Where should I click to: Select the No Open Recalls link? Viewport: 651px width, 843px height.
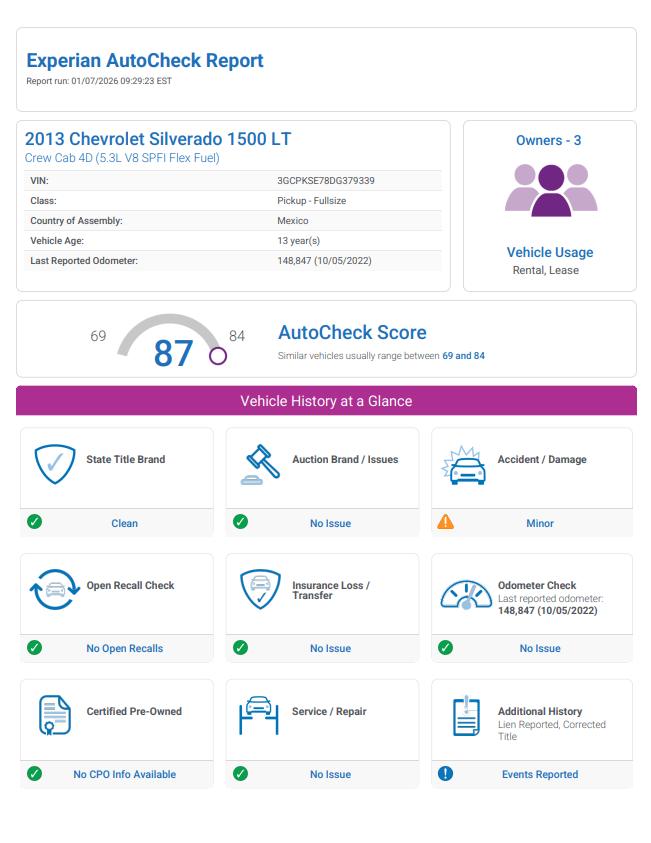[124, 648]
